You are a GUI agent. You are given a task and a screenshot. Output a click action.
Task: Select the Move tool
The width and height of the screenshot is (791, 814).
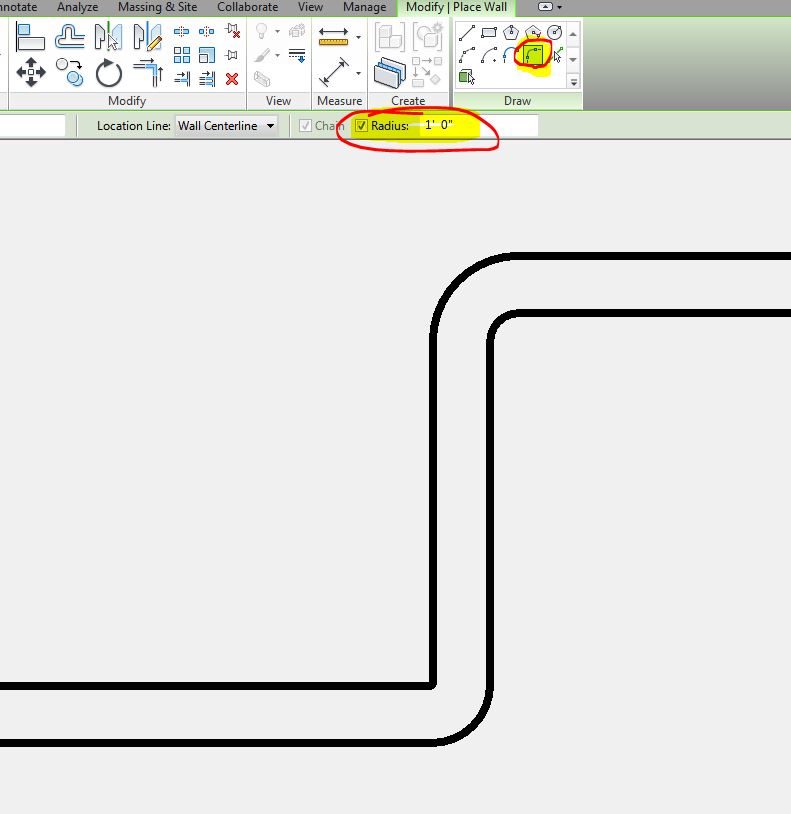[31, 72]
